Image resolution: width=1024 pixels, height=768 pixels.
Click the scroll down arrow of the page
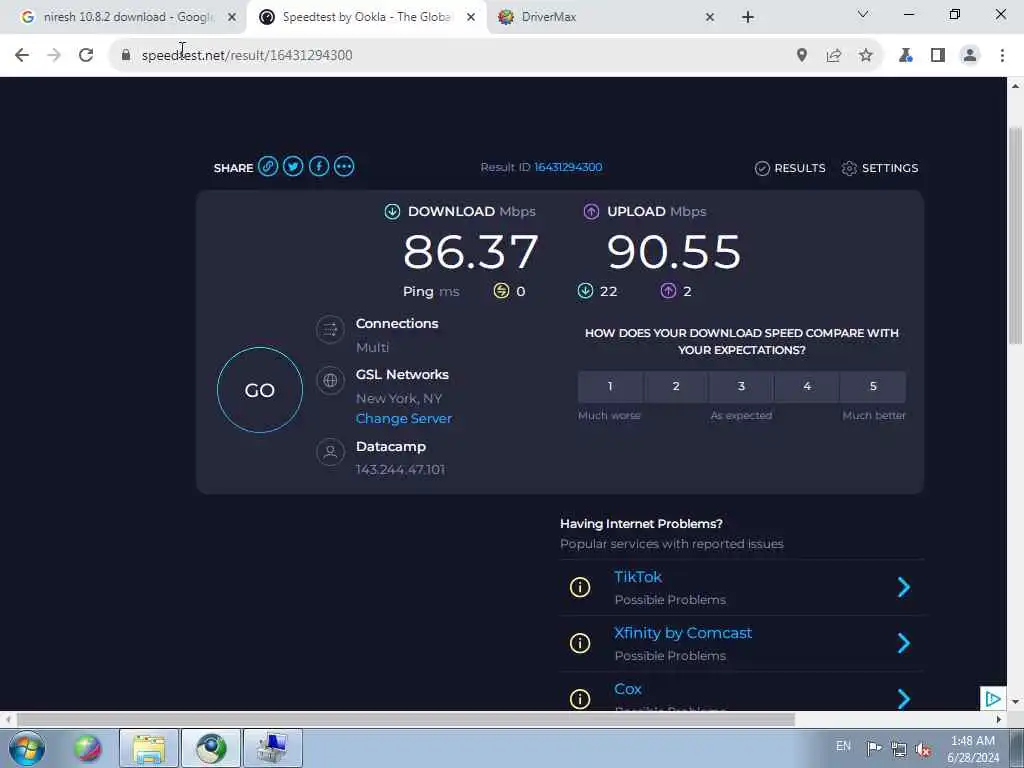pyautogui.click(x=1015, y=702)
